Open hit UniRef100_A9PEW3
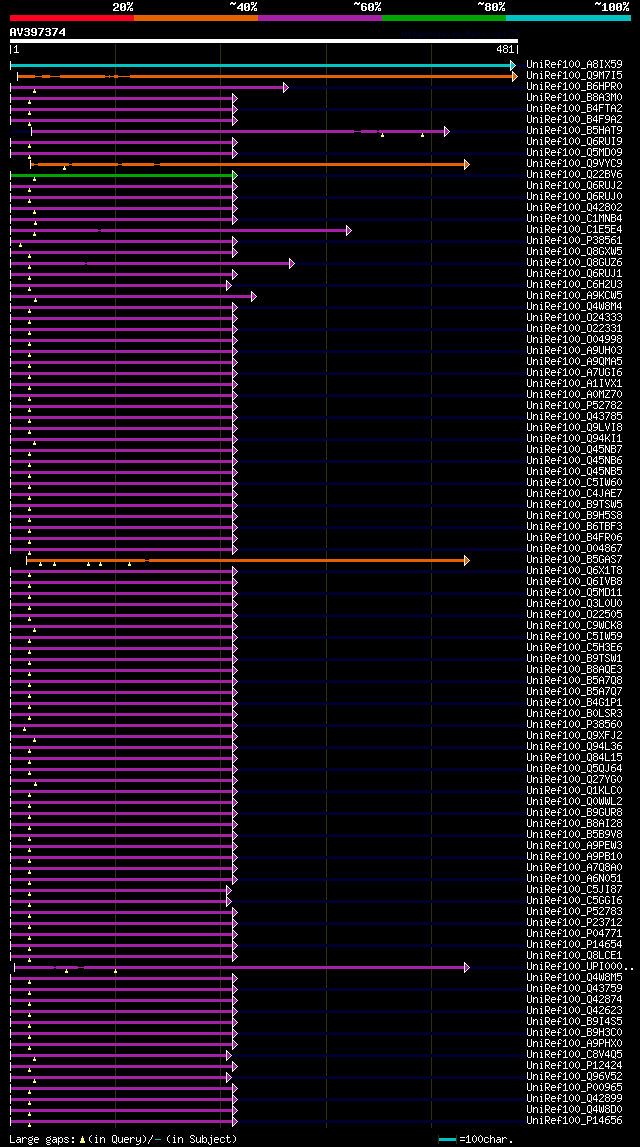 click(x=574, y=846)
